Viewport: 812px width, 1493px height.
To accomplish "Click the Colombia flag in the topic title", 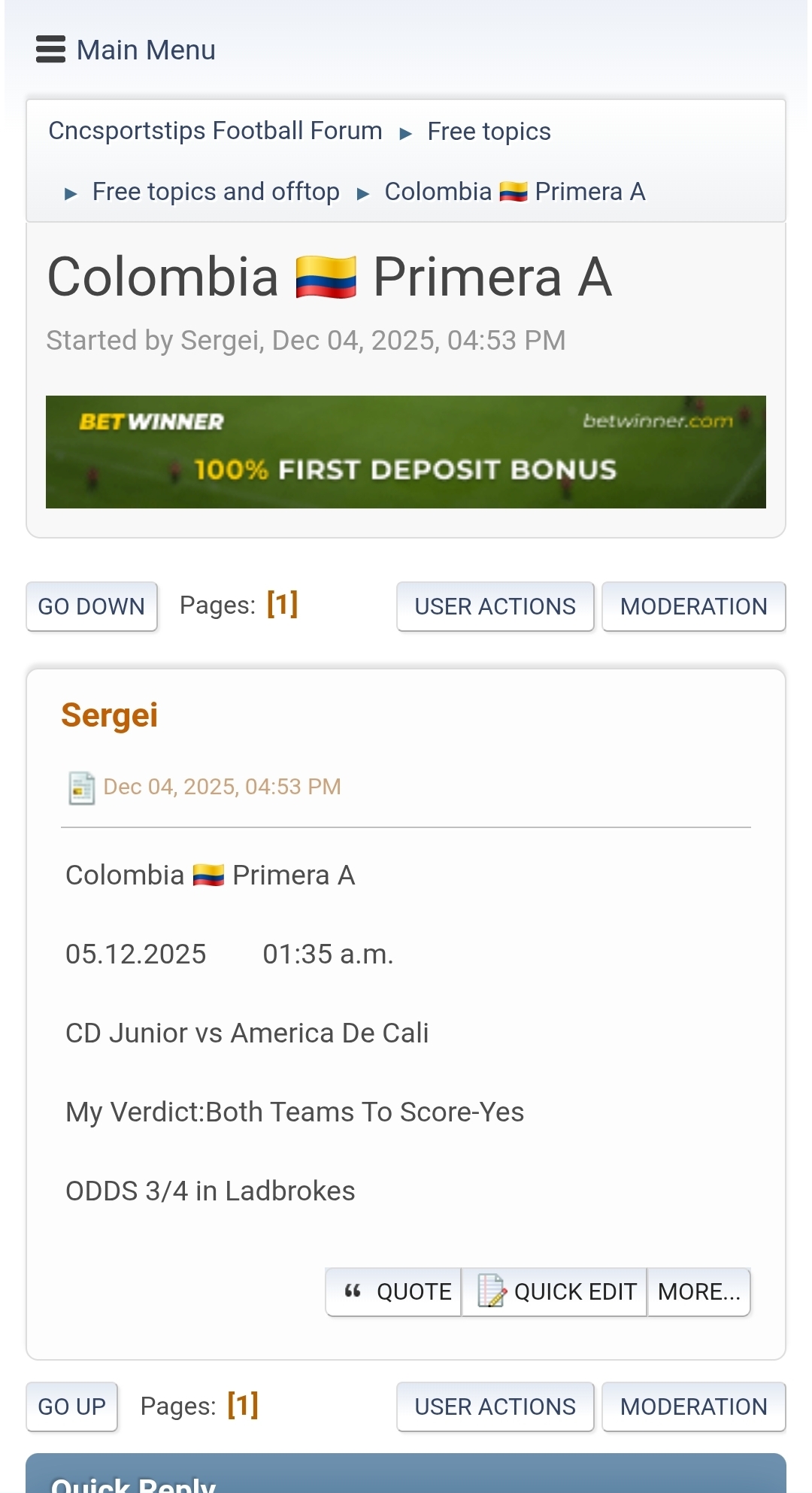I will pos(326,278).
